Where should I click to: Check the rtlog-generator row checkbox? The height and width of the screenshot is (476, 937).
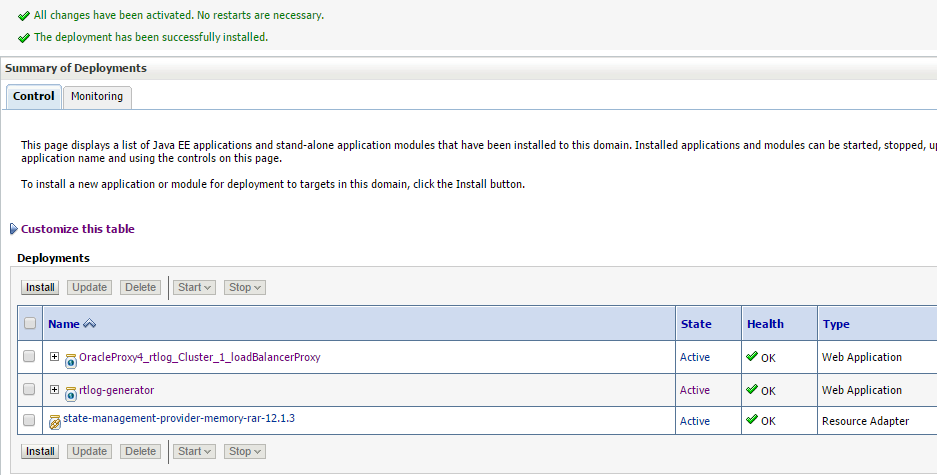[x=29, y=389]
